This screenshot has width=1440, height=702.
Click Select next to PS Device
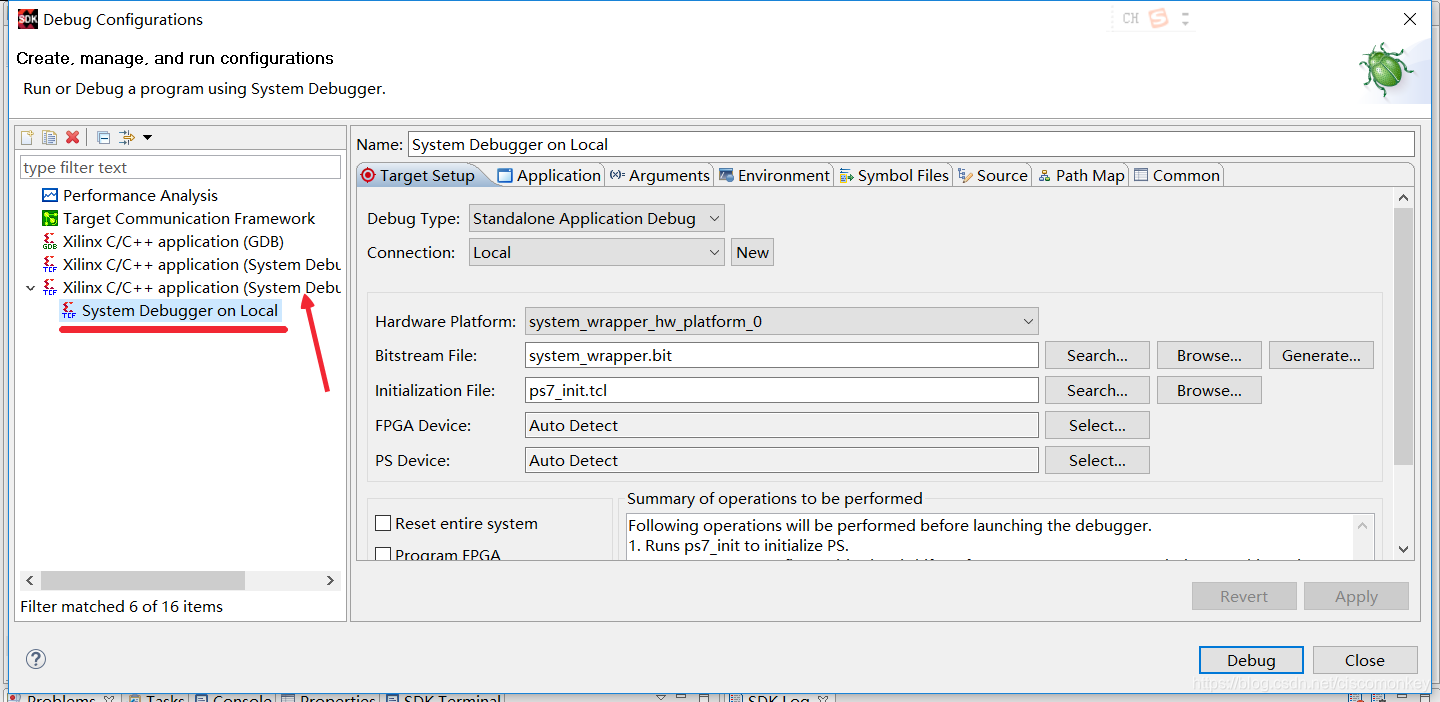point(1097,460)
